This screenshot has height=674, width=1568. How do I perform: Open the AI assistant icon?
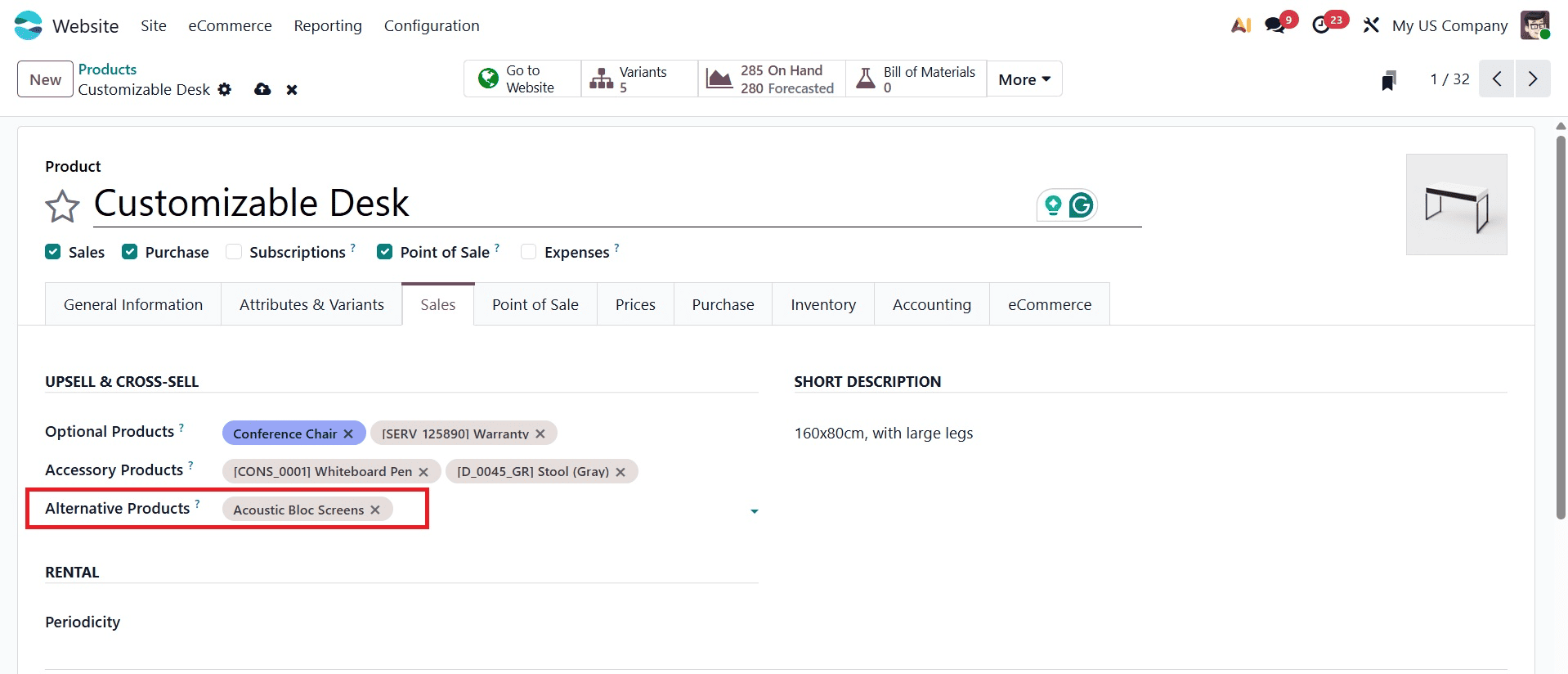[1241, 25]
